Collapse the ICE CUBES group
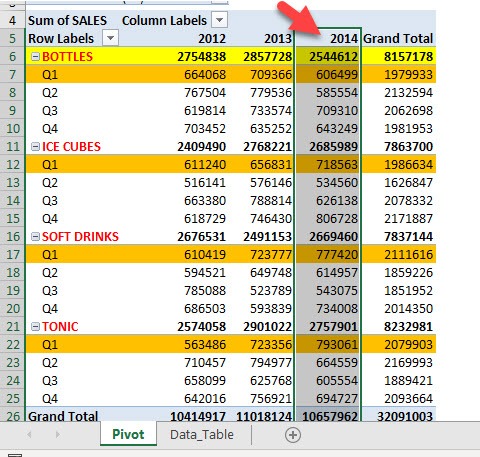480x457 pixels. pos(35,146)
